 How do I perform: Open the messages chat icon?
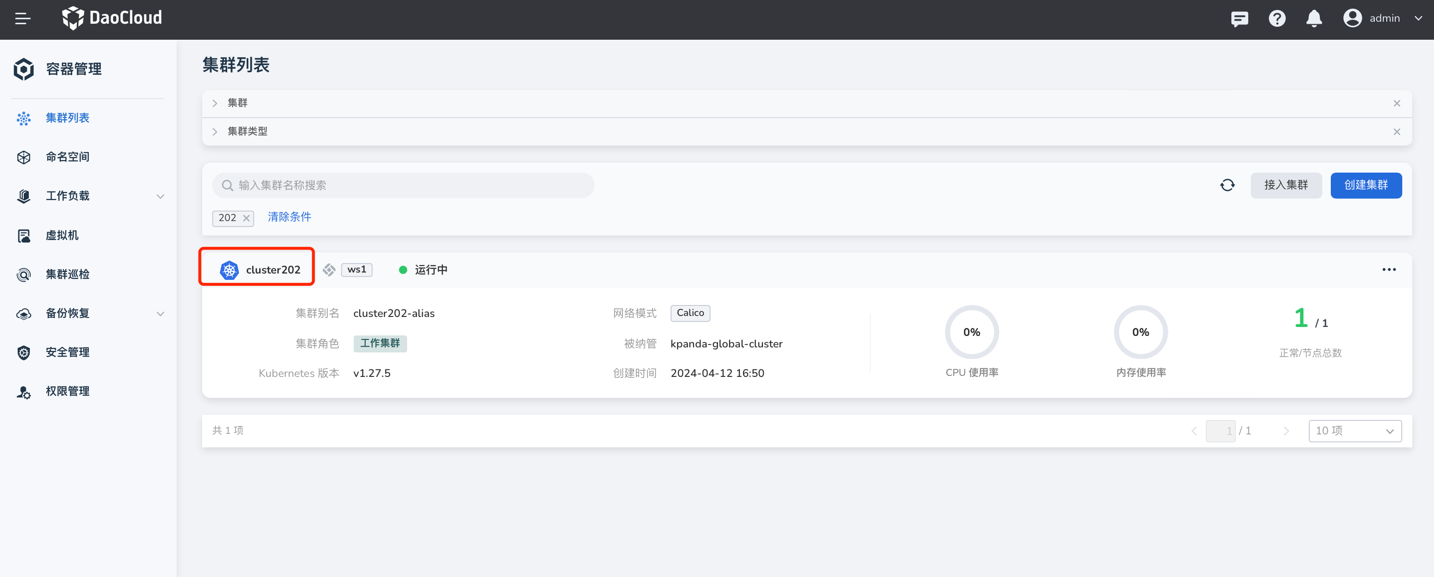(x=1239, y=18)
